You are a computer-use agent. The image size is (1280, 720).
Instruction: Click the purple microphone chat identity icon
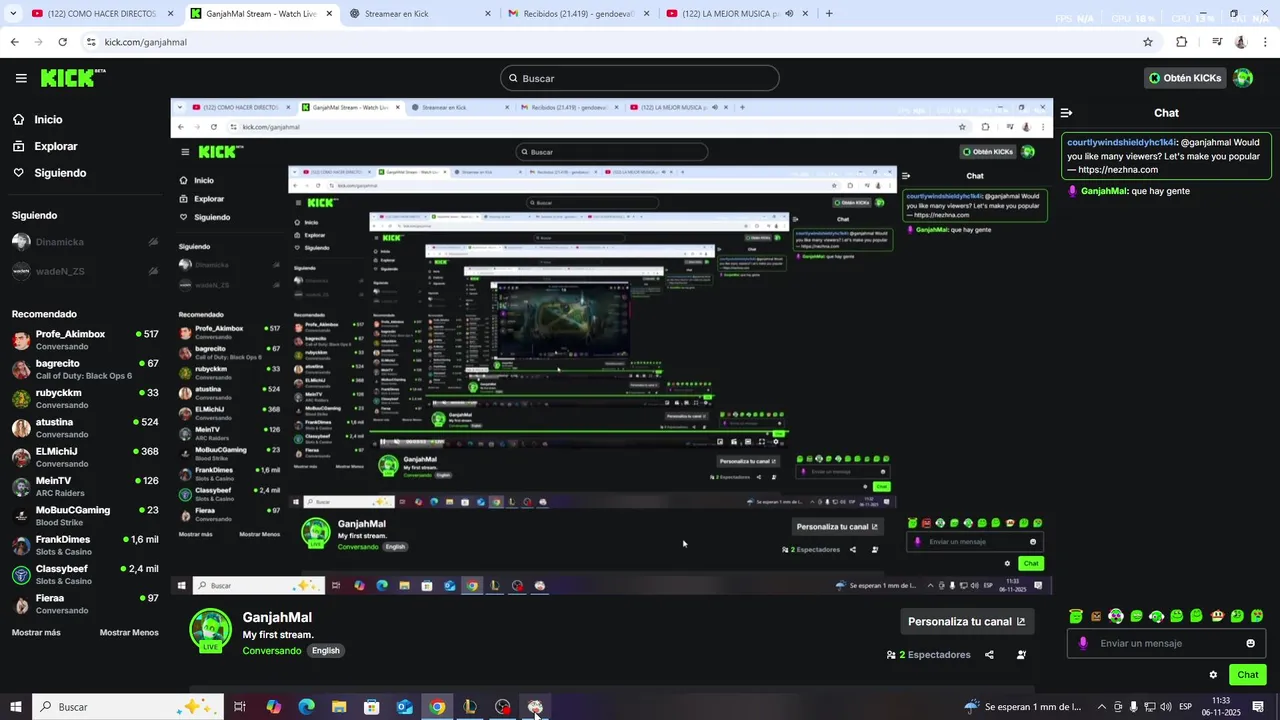1083,643
